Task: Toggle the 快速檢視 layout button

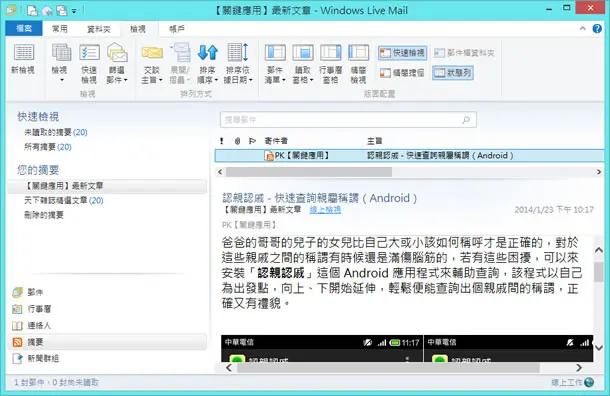Action: pyautogui.click(x=402, y=53)
